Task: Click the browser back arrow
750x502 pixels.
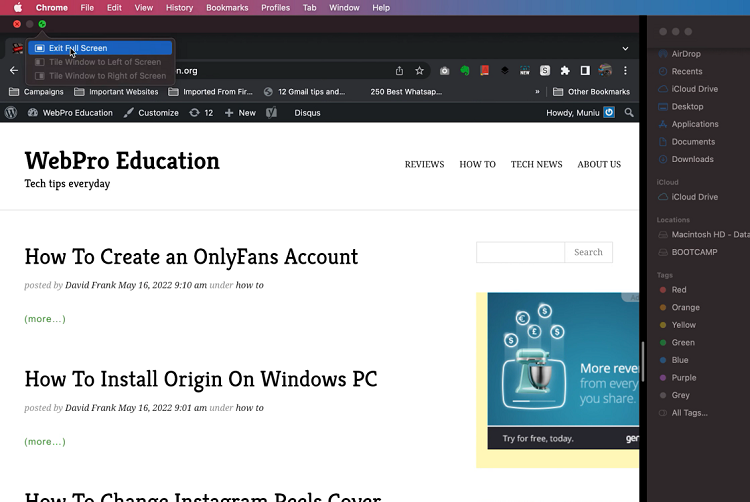Action: point(14,71)
